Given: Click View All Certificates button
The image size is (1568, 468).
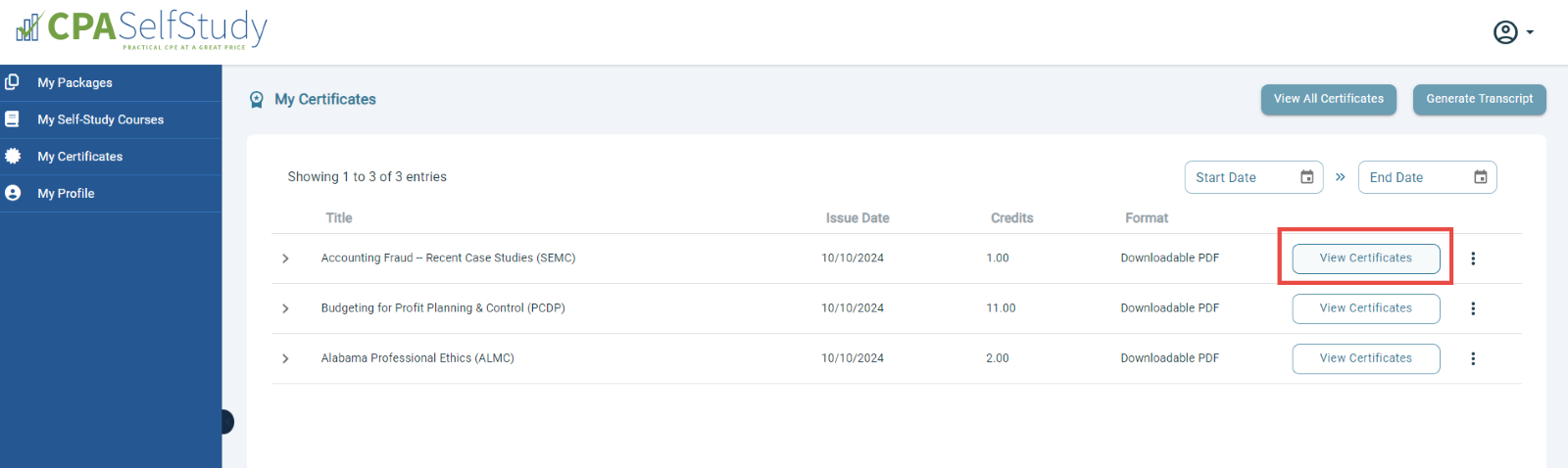Looking at the screenshot, I should coord(1329,99).
